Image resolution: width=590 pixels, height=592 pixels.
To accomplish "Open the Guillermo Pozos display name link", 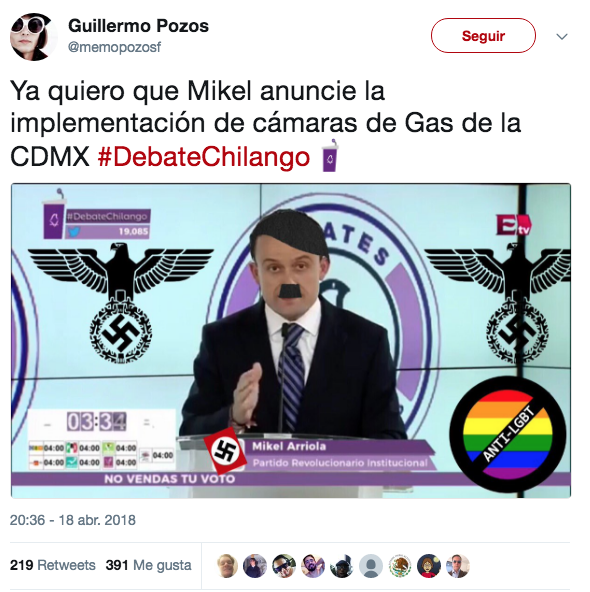I will tap(138, 26).
